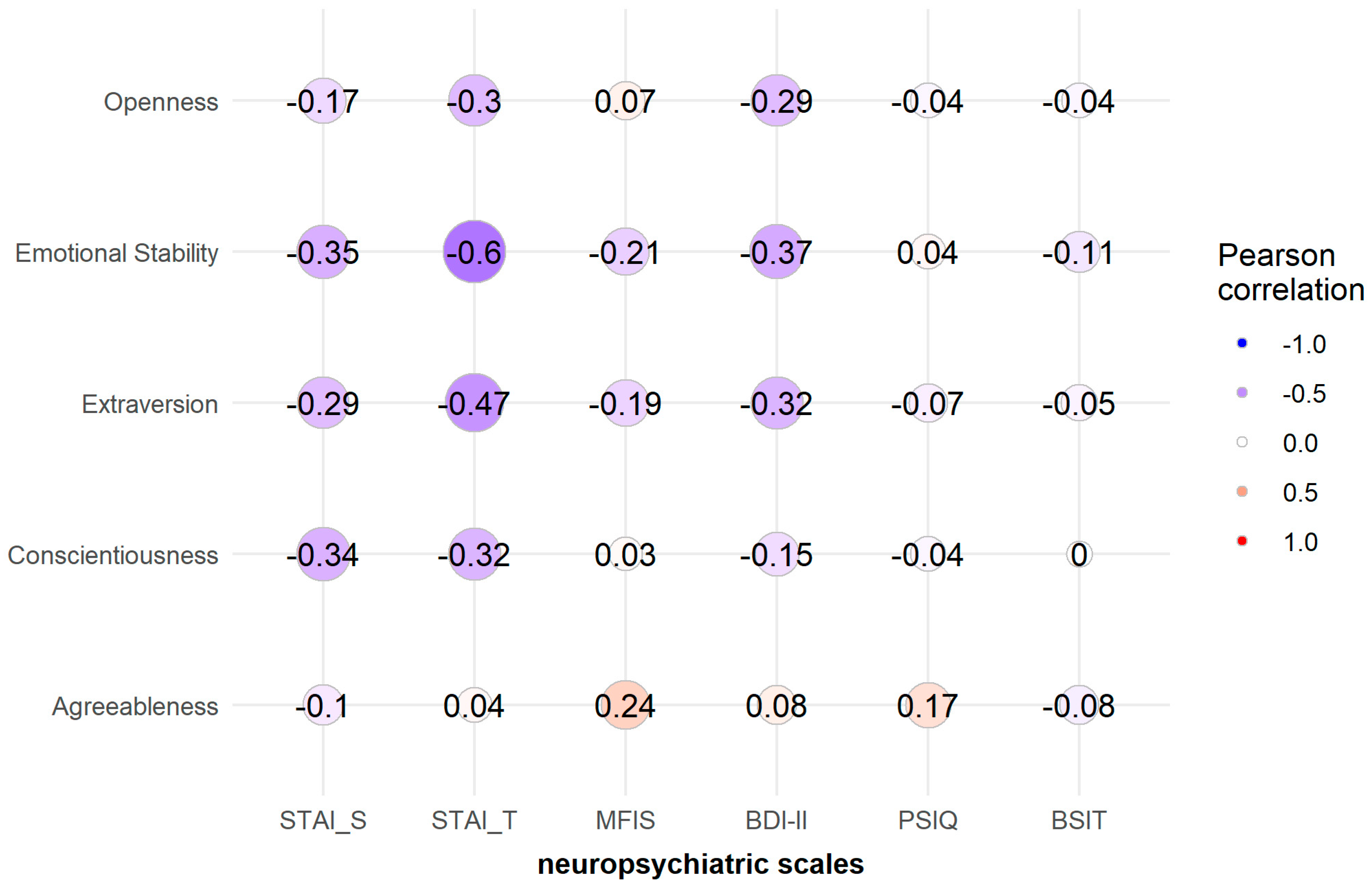
Task: Click the Pearson correlation legend title
Action: 1290,272
